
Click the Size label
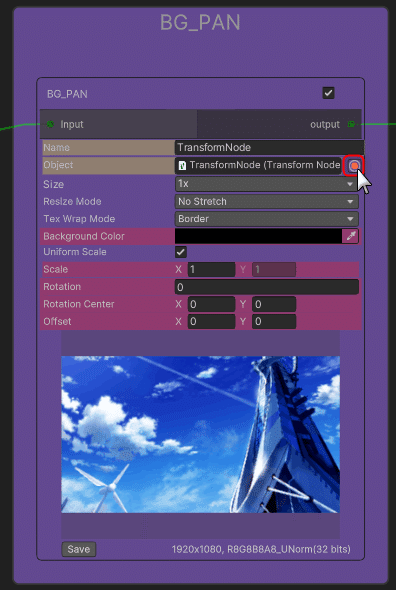point(53,184)
